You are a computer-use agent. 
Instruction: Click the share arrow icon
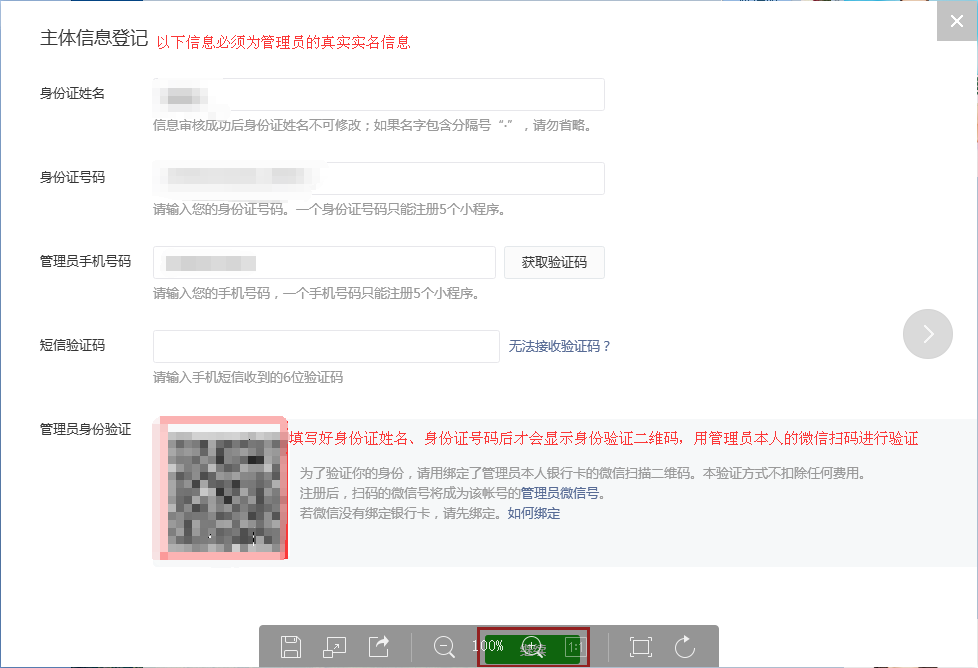(379, 646)
